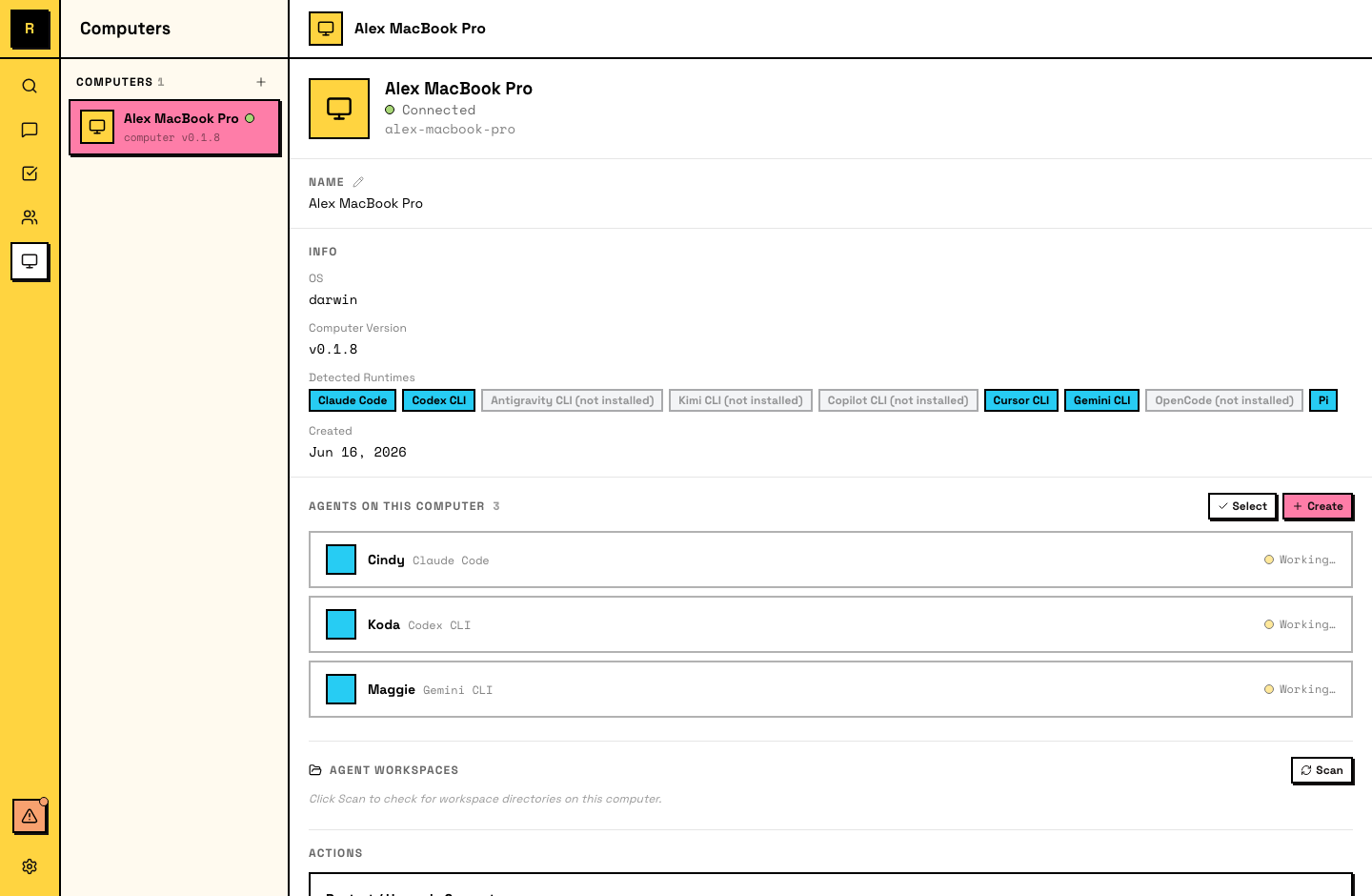1372x896 pixels.
Task: Click Copilot CLI (not installed) tag
Action: [x=898, y=400]
